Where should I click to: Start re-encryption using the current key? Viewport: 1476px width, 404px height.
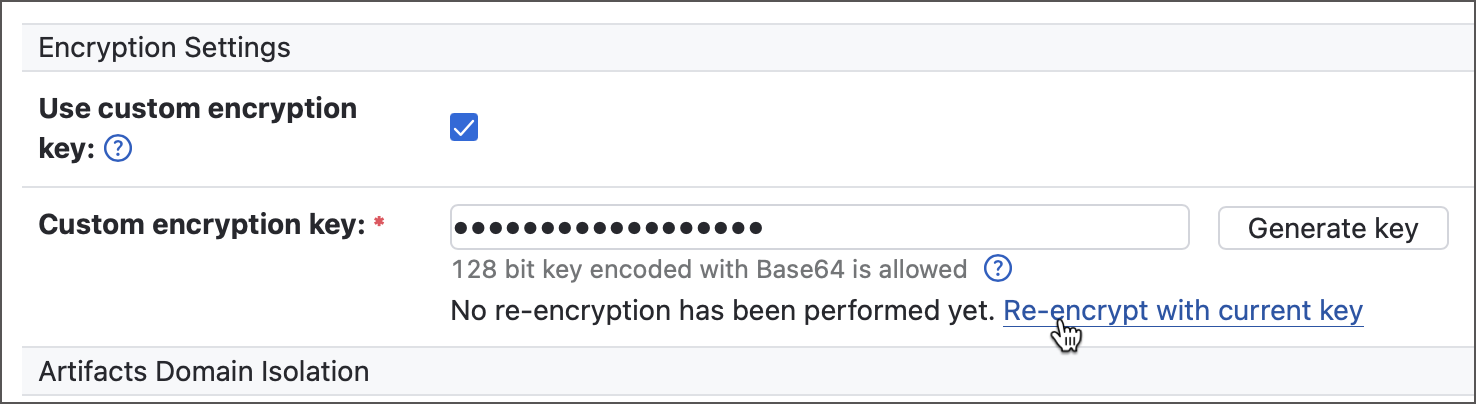[x=1182, y=311]
